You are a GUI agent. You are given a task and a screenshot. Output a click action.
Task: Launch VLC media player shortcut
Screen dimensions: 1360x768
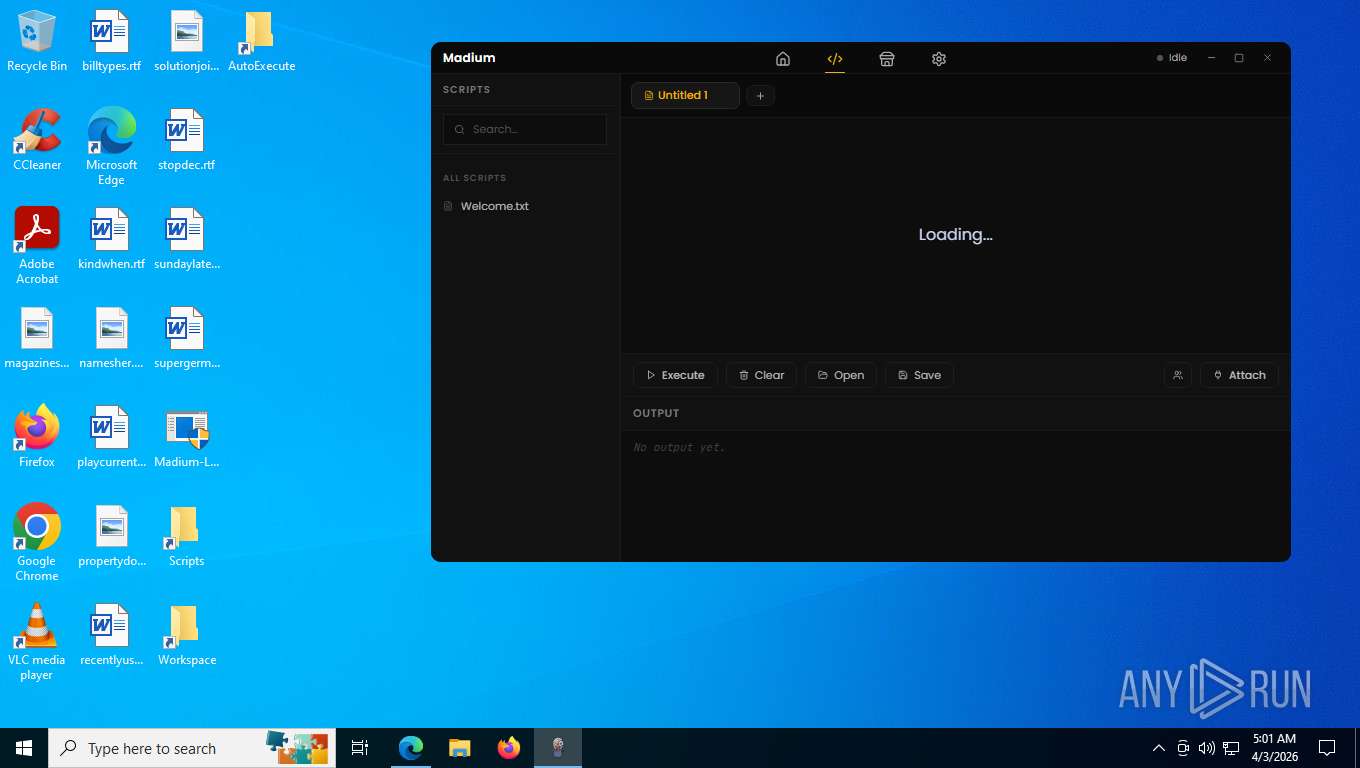[x=37, y=642]
